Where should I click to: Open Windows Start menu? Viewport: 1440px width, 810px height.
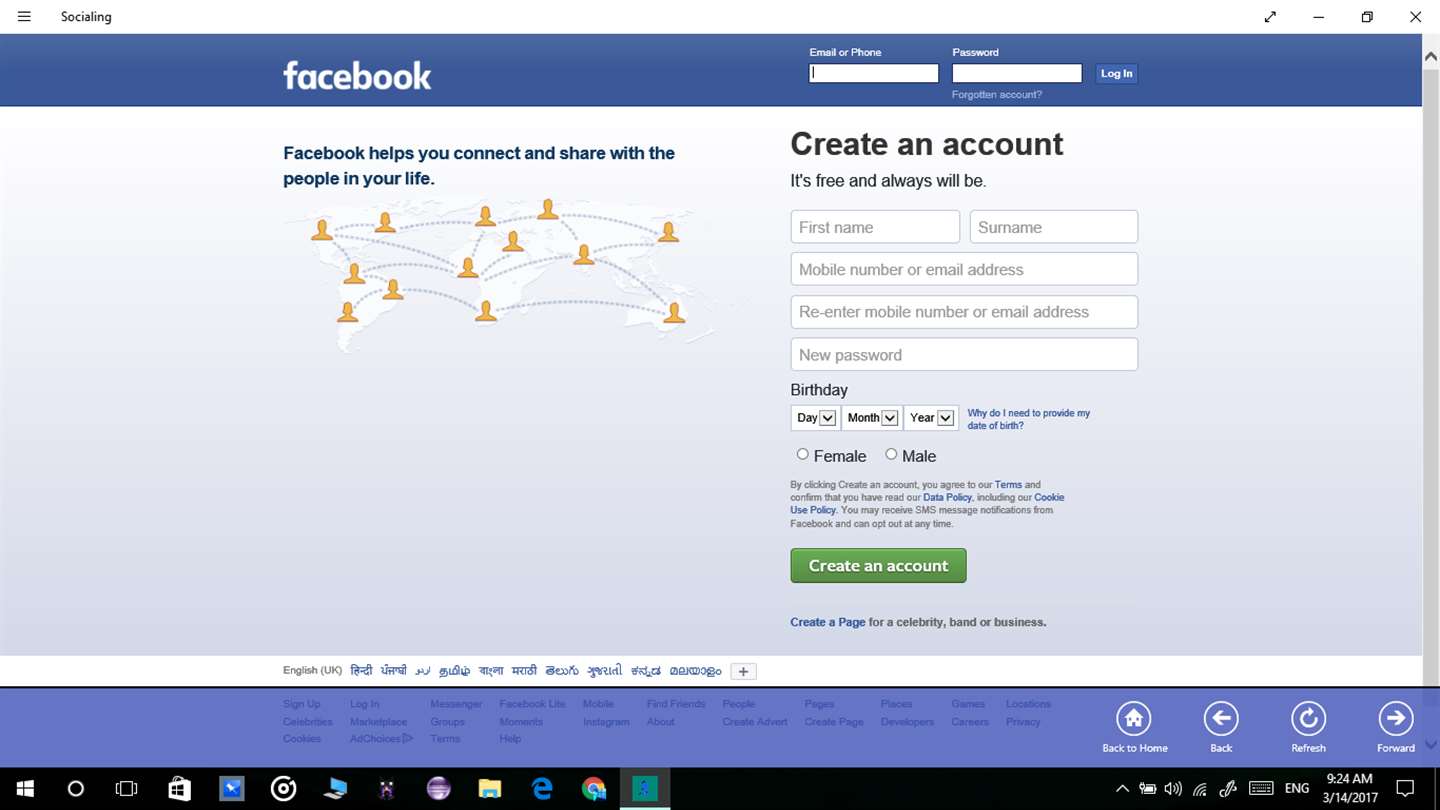point(25,789)
